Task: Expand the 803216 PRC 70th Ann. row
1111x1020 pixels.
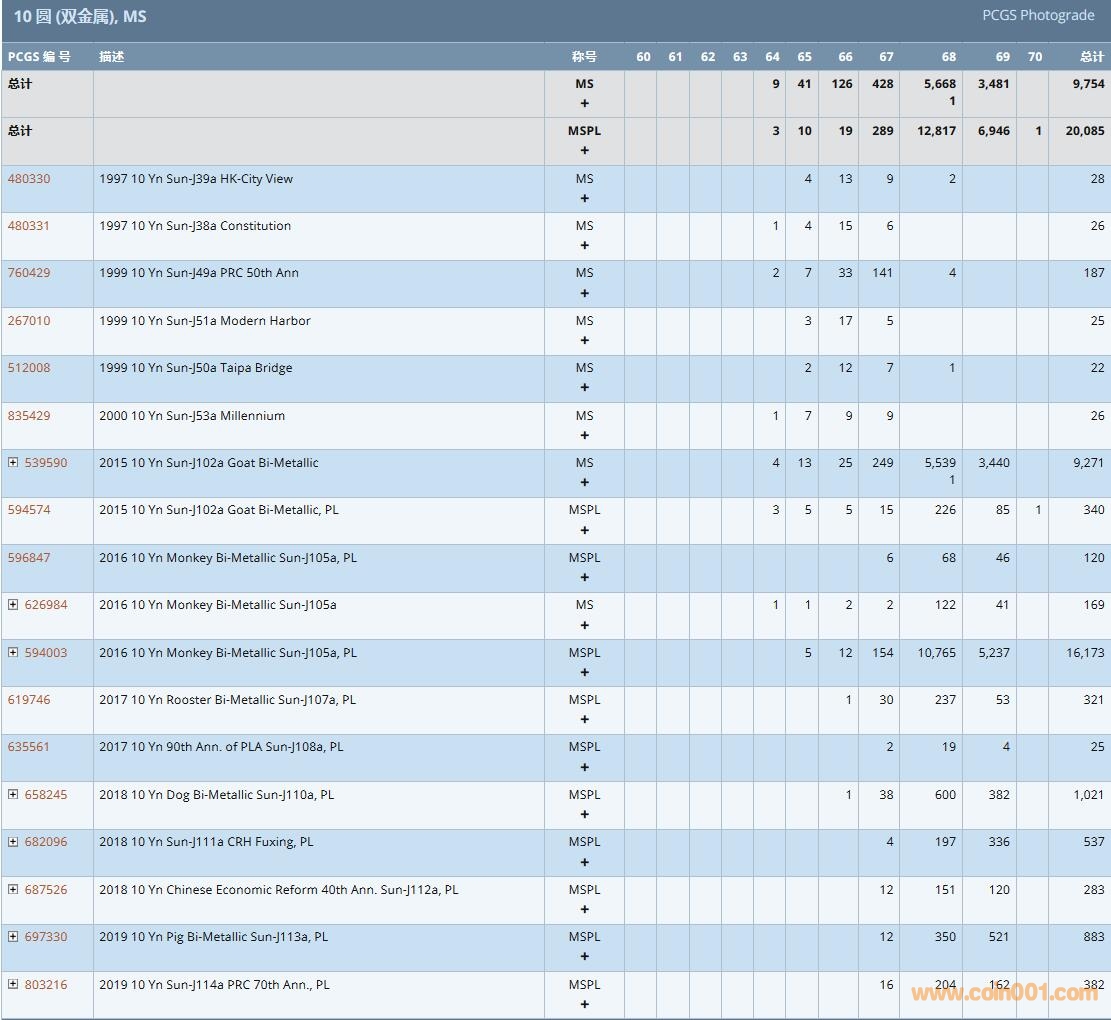Action: coord(13,985)
